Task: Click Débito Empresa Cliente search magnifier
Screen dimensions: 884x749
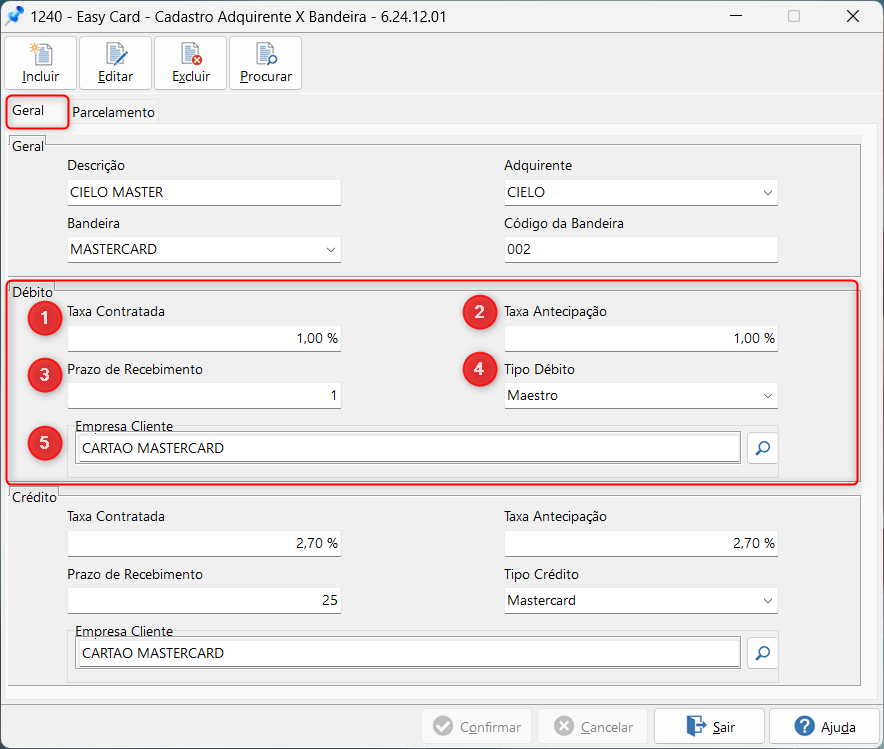Action: click(762, 448)
